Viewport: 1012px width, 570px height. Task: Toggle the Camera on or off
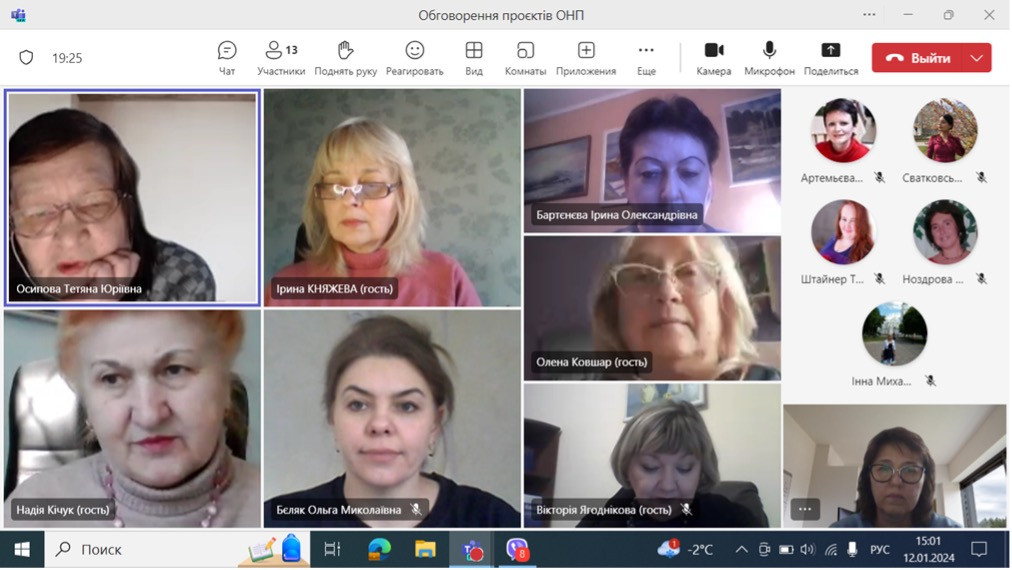(x=714, y=58)
